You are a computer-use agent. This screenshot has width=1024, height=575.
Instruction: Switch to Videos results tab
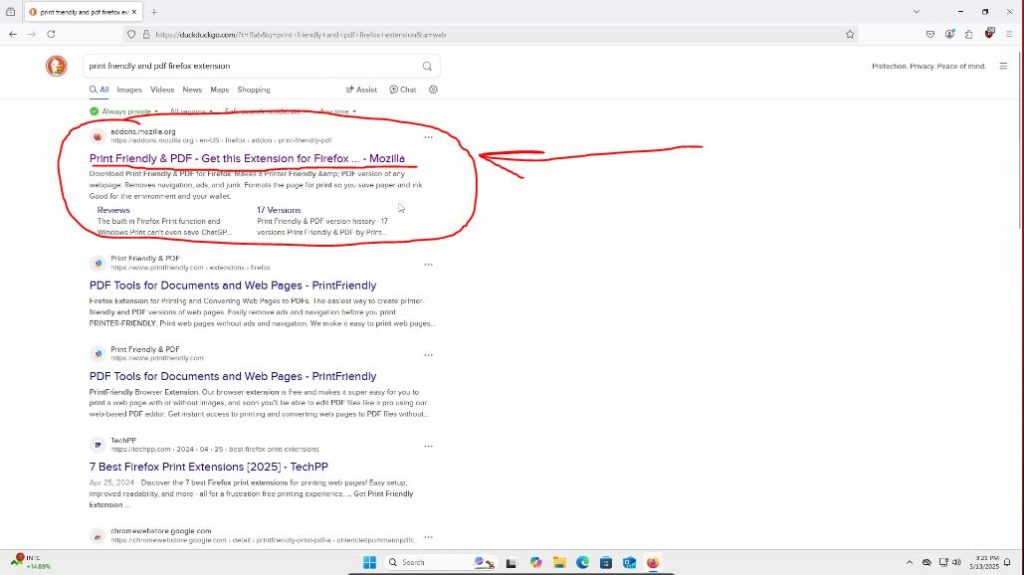coord(162,90)
